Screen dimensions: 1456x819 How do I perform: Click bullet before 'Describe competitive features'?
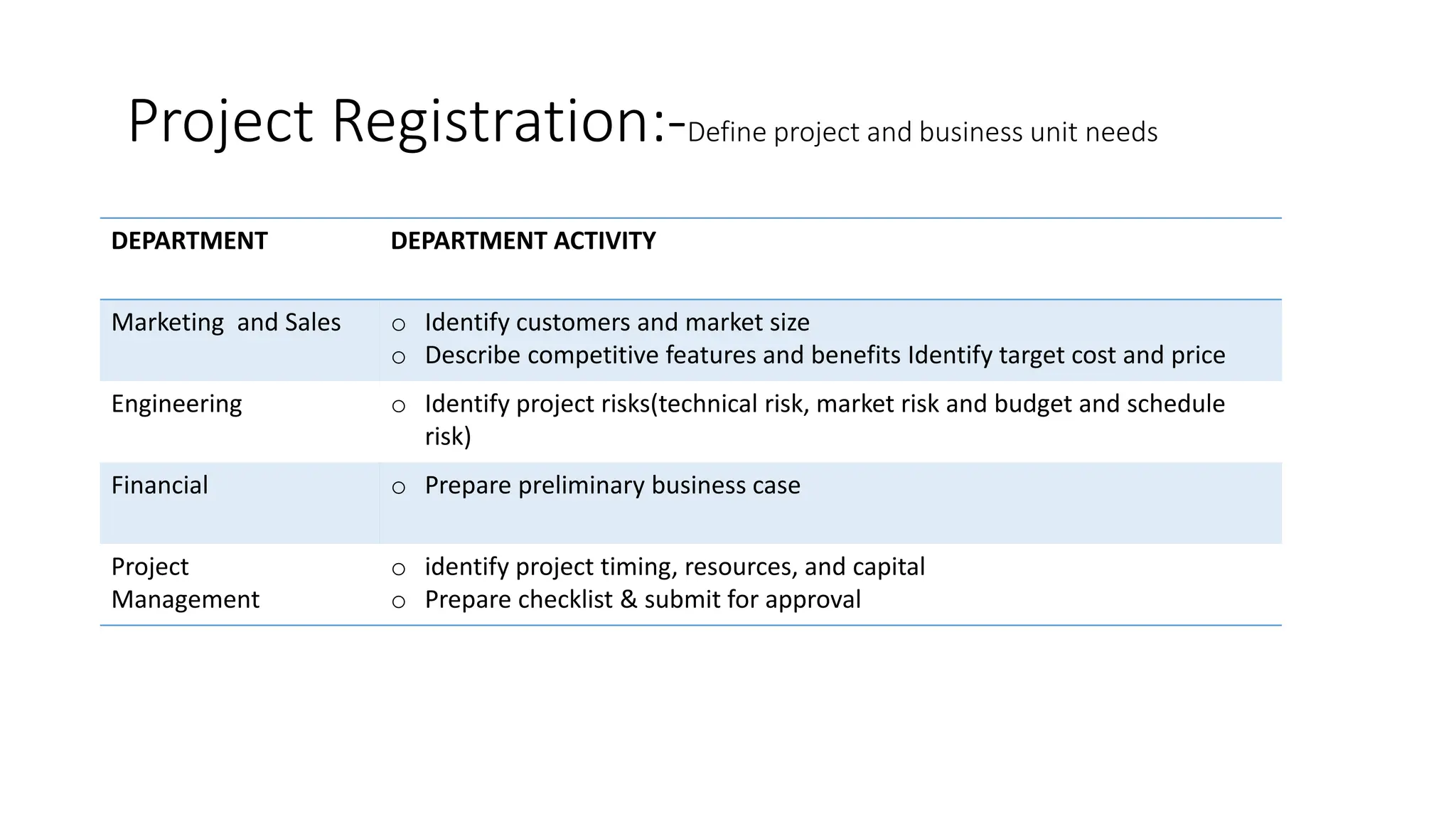click(x=399, y=358)
